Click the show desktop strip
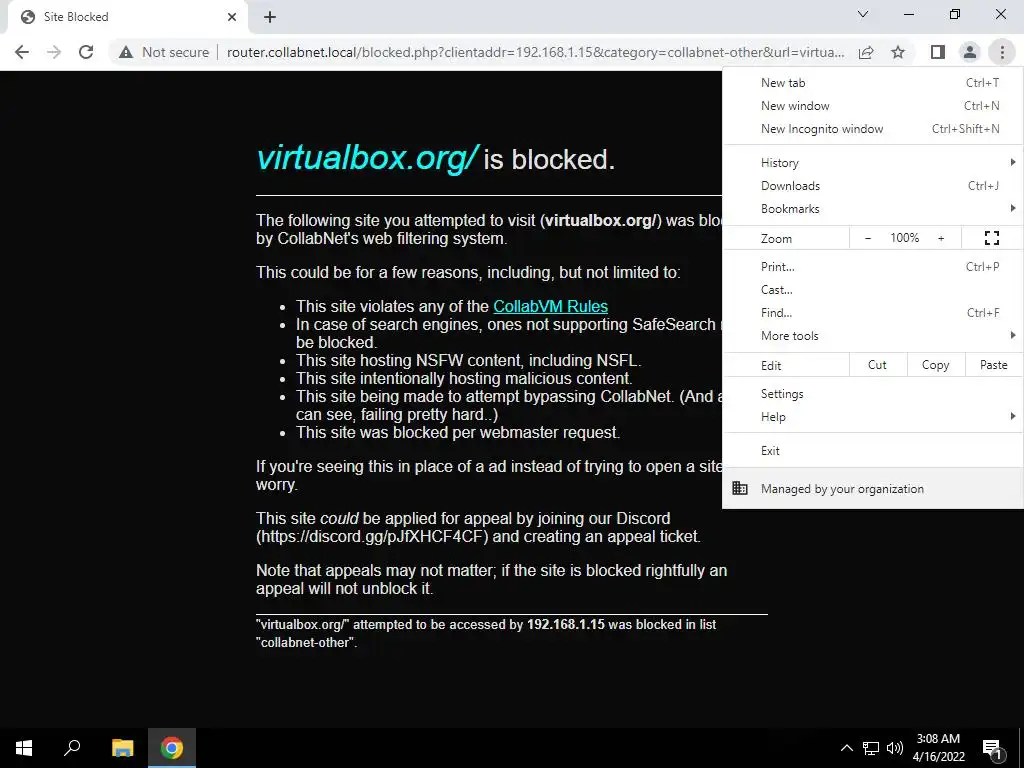 pos(1021,748)
